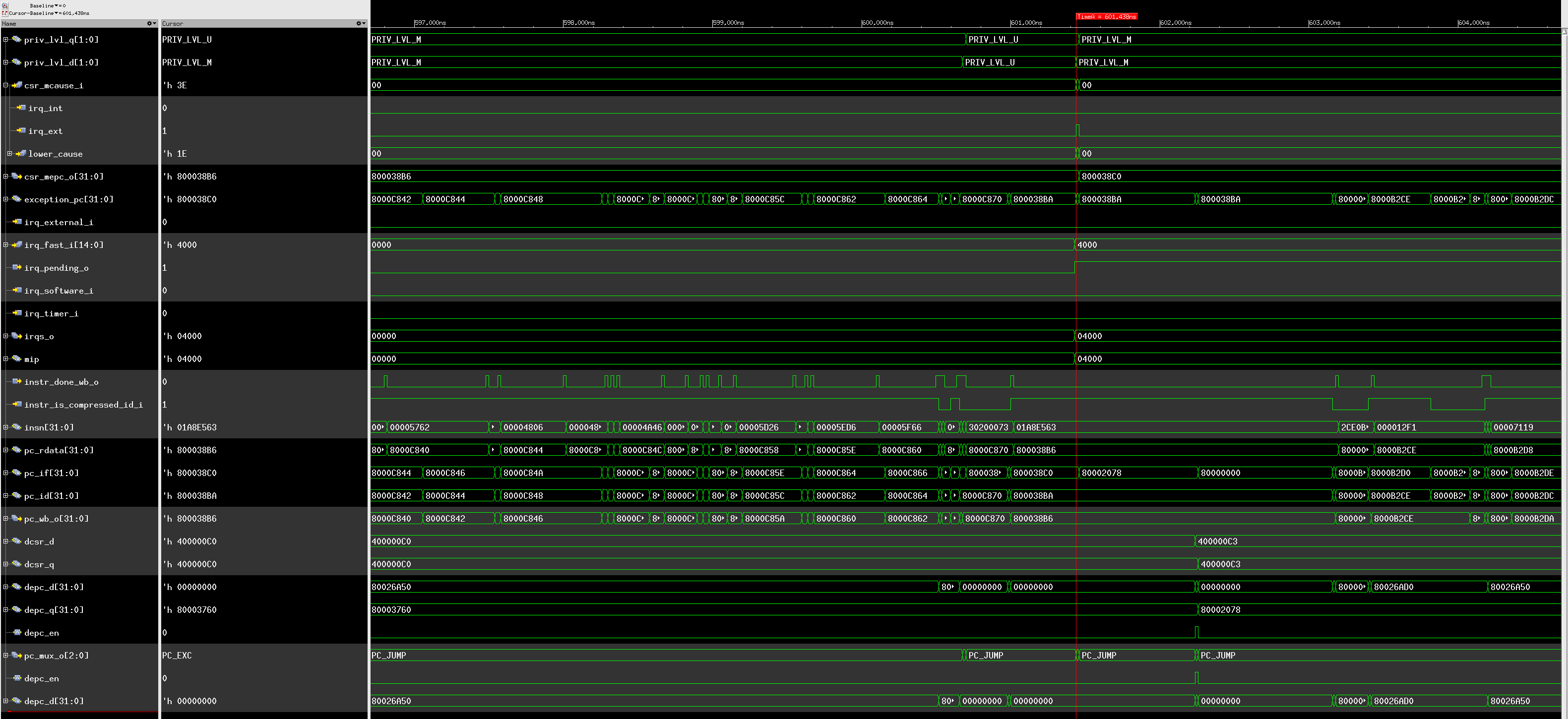
Task: Select the zoom magnifier icon at top-left
Action: (5, 6)
